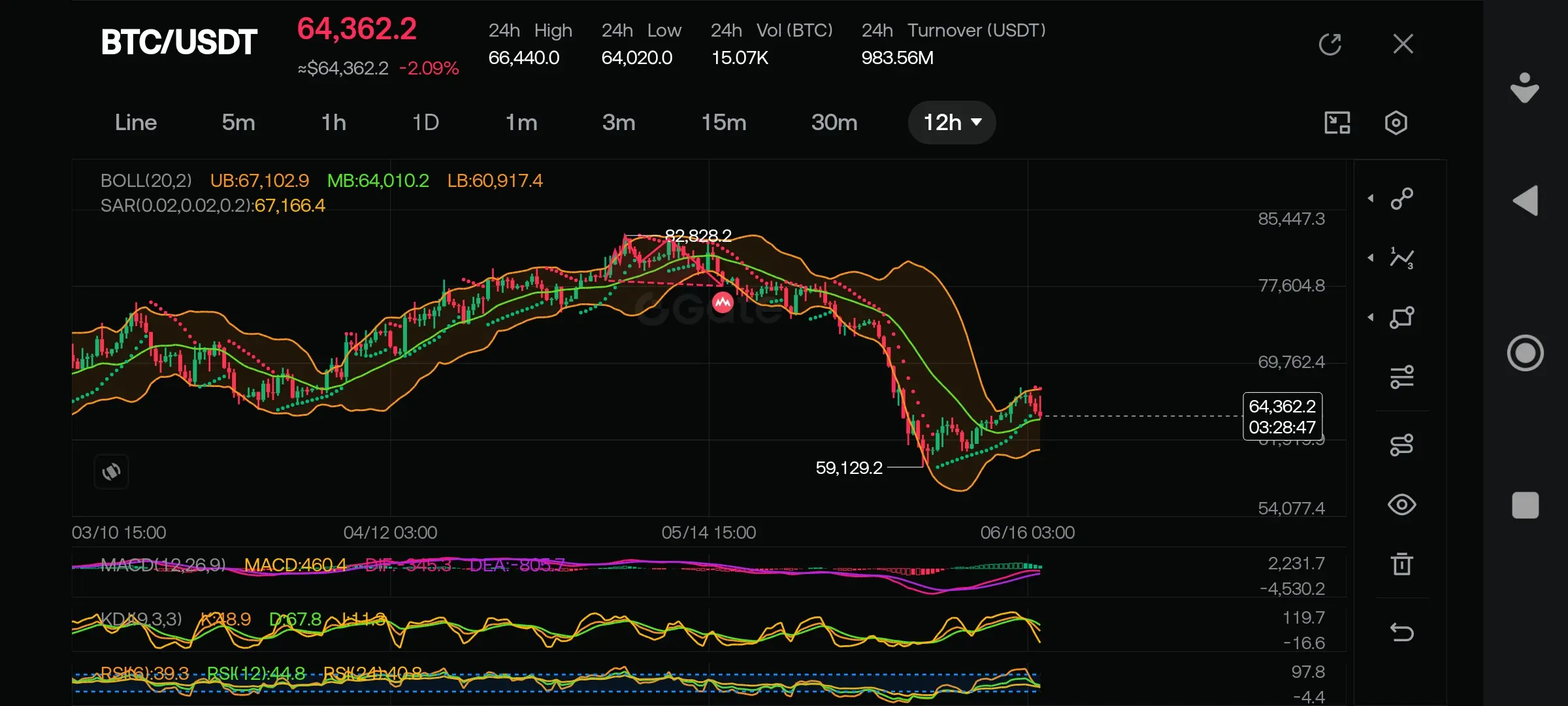Image resolution: width=1568 pixels, height=706 pixels.
Task: Tap the system recents square button
Action: 1525,505
